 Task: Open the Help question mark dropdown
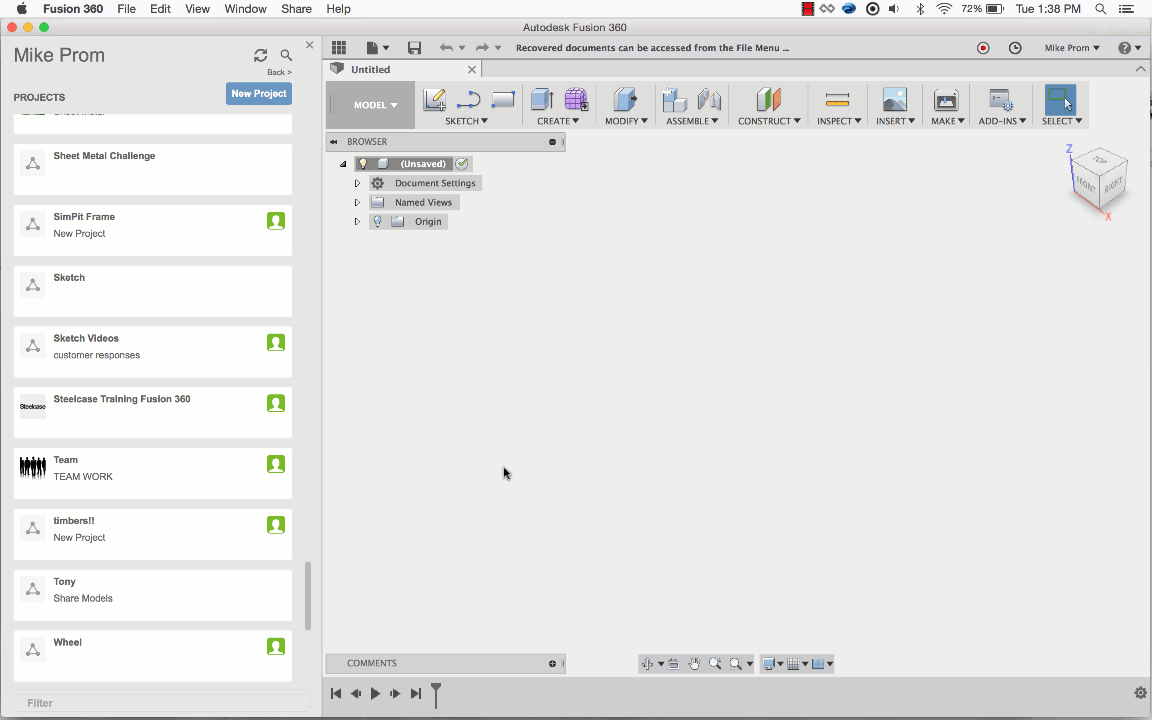point(1130,48)
